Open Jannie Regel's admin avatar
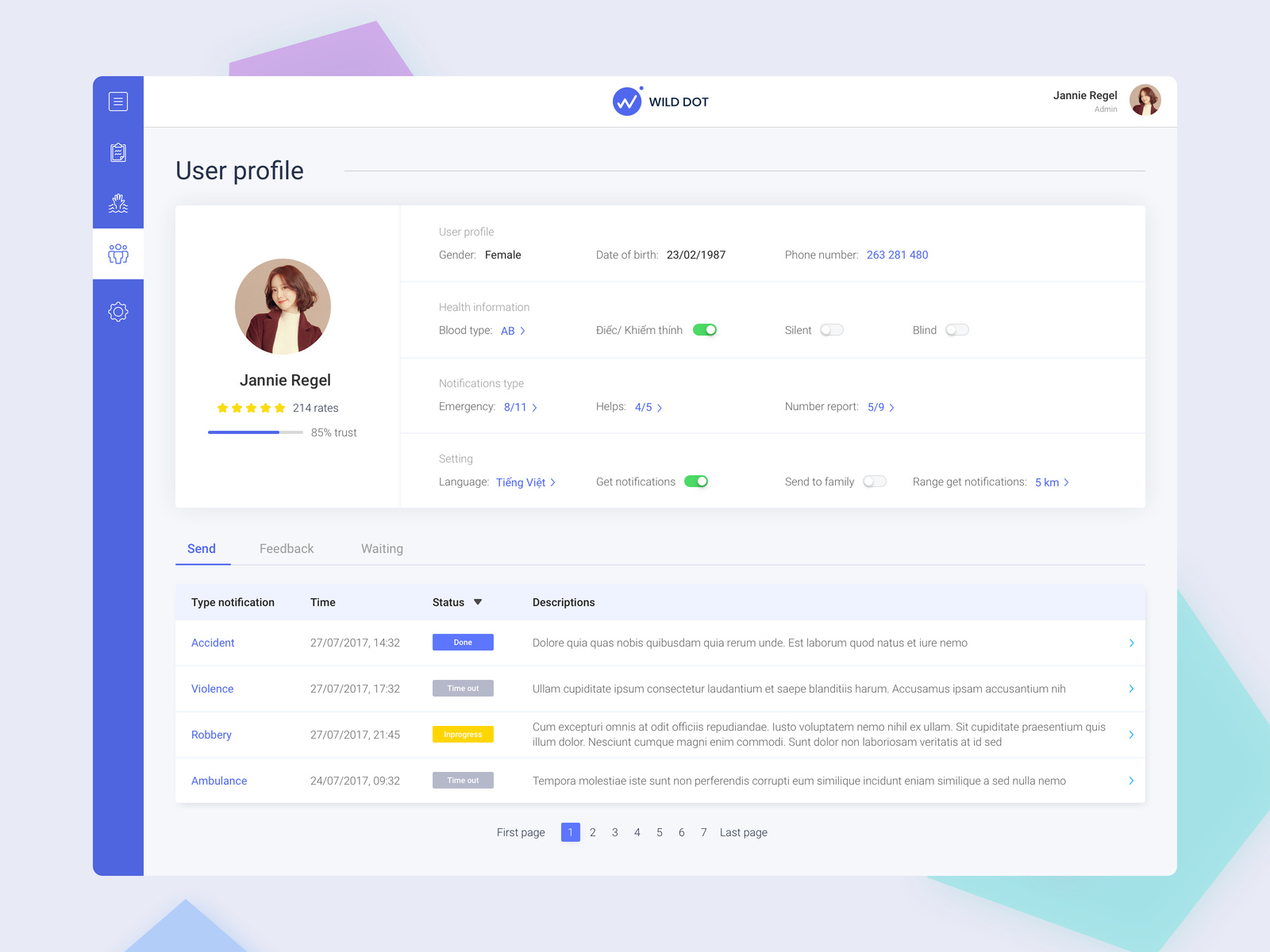The image size is (1270, 952). pos(1145,101)
